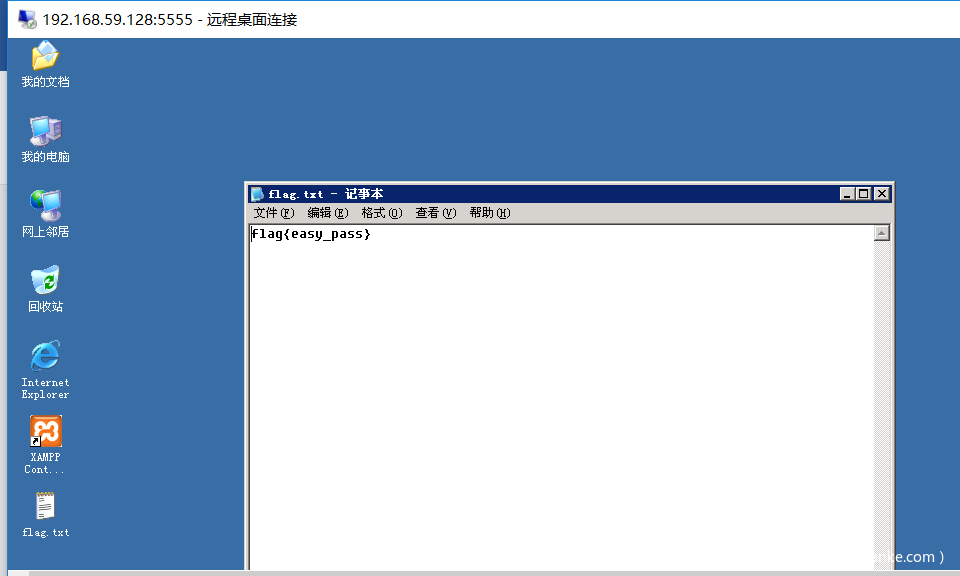Click the Notepad scrollbar up arrow
Viewport: 960px width, 576px height.
pyautogui.click(x=882, y=233)
